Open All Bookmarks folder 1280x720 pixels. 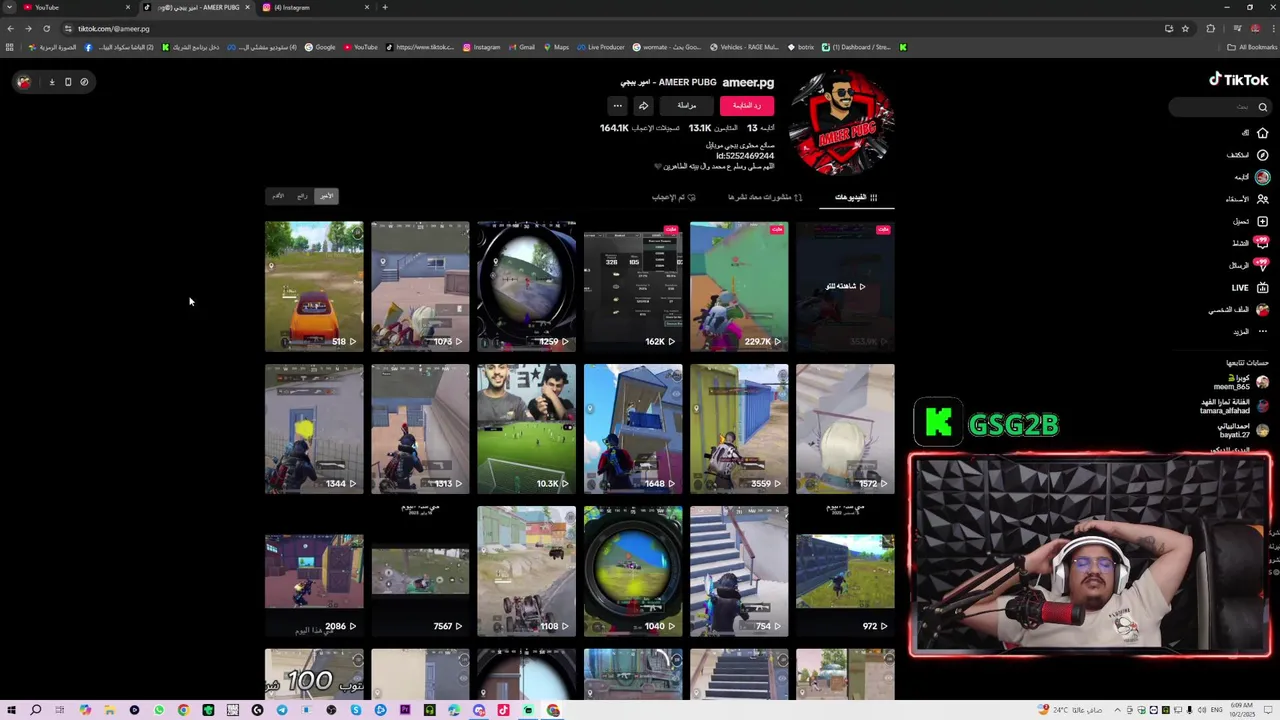(1253, 47)
